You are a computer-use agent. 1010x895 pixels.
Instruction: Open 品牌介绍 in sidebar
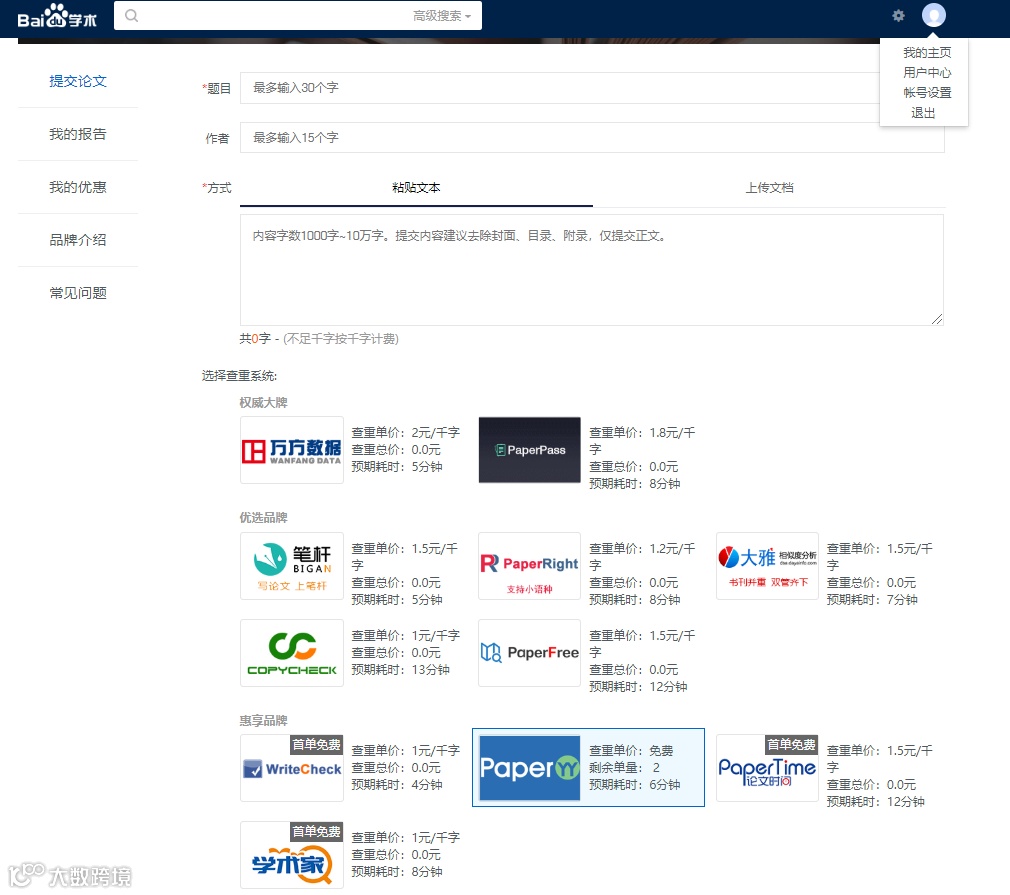click(x=78, y=240)
